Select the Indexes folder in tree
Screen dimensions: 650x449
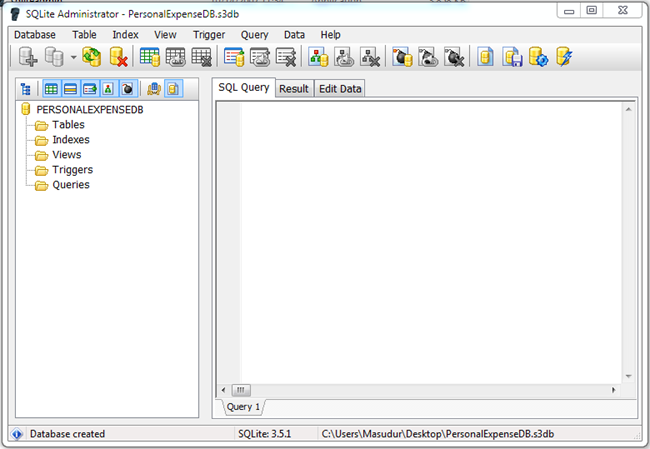click(x=71, y=140)
